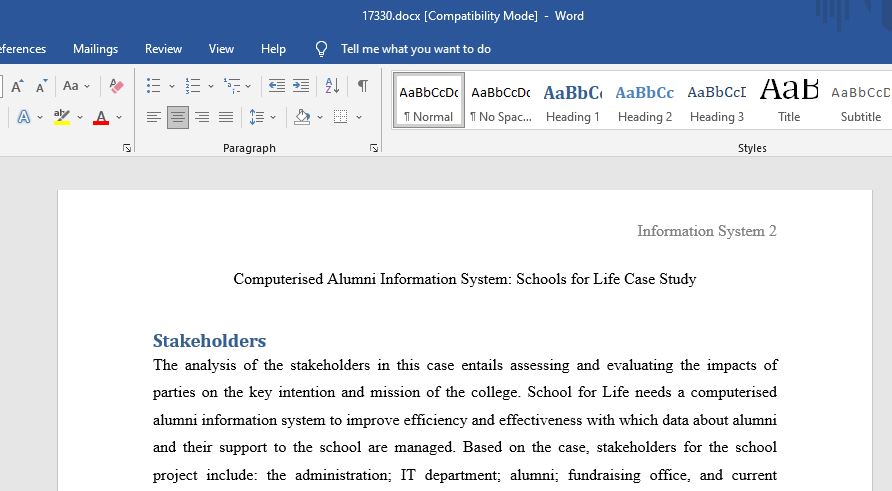Align text left

pyautogui.click(x=154, y=117)
